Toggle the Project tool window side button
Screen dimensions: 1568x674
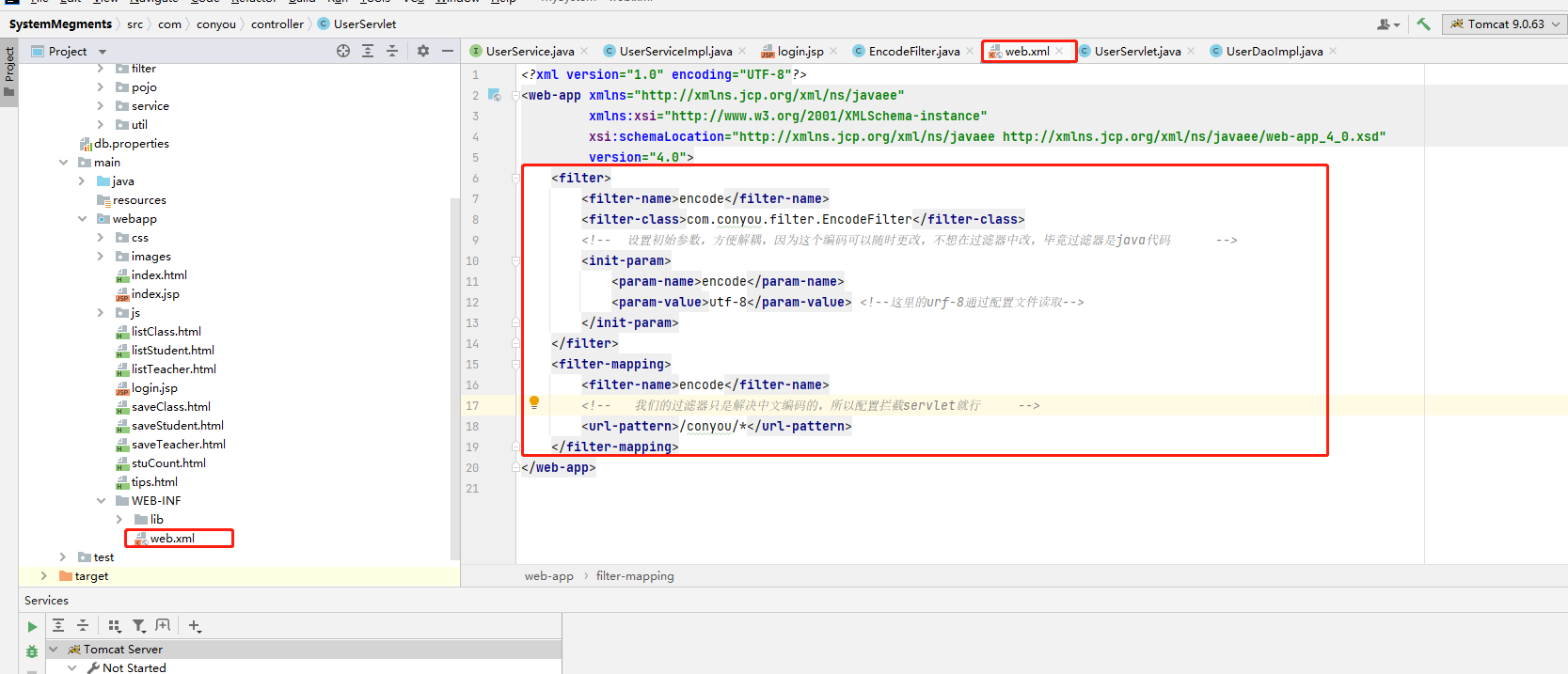[x=9, y=71]
